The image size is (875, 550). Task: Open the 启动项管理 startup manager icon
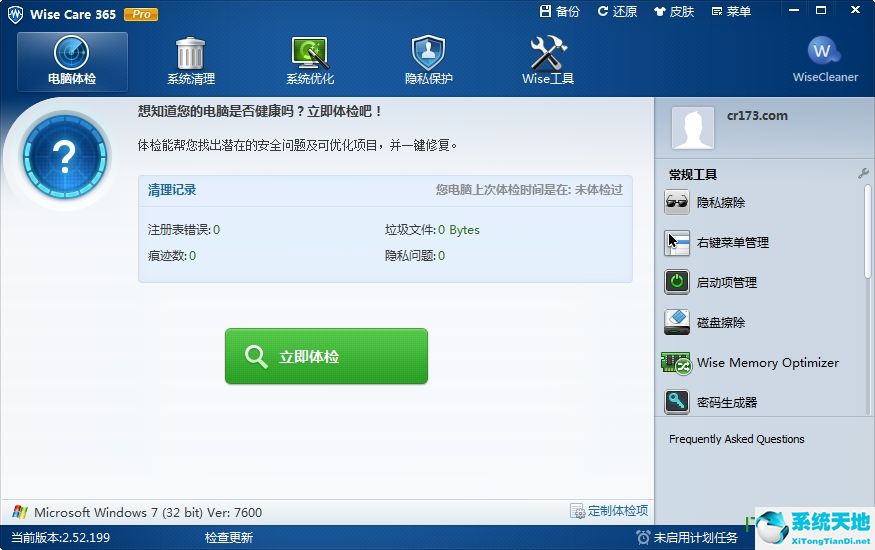(677, 282)
